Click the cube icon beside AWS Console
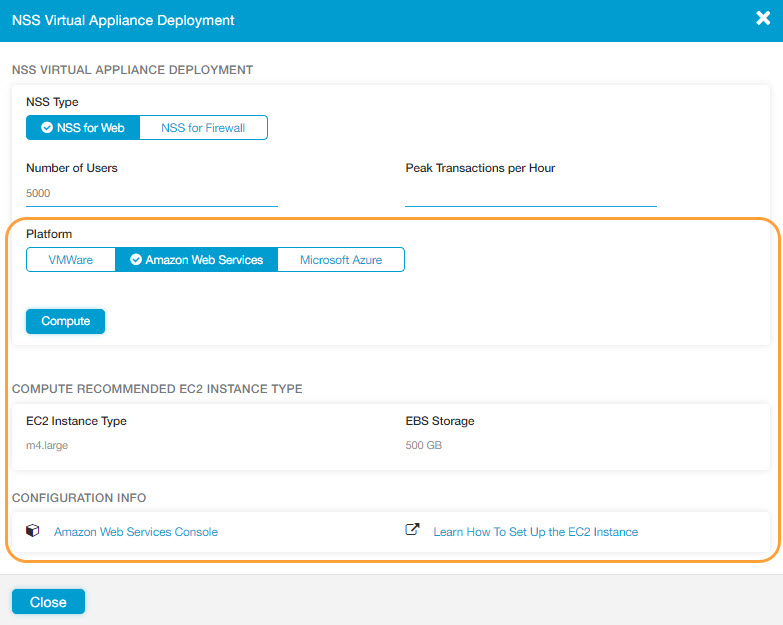Screen dimensions: 783x625 33,531
